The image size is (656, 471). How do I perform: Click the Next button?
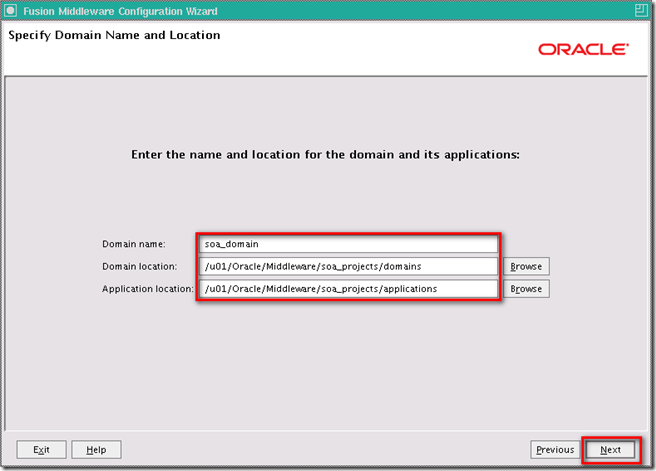[x=610, y=450]
